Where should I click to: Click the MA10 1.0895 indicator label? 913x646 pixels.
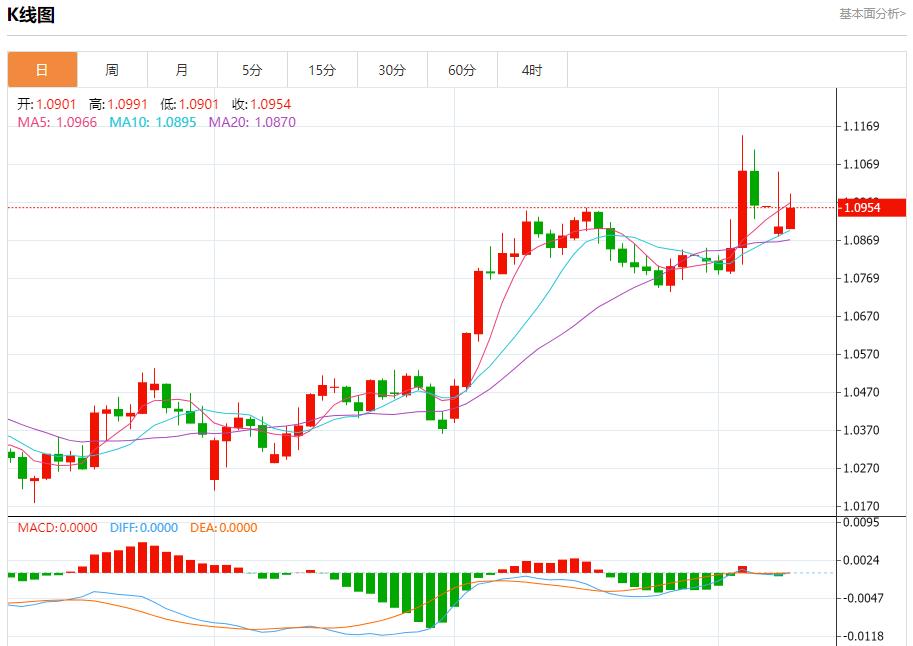click(x=153, y=122)
